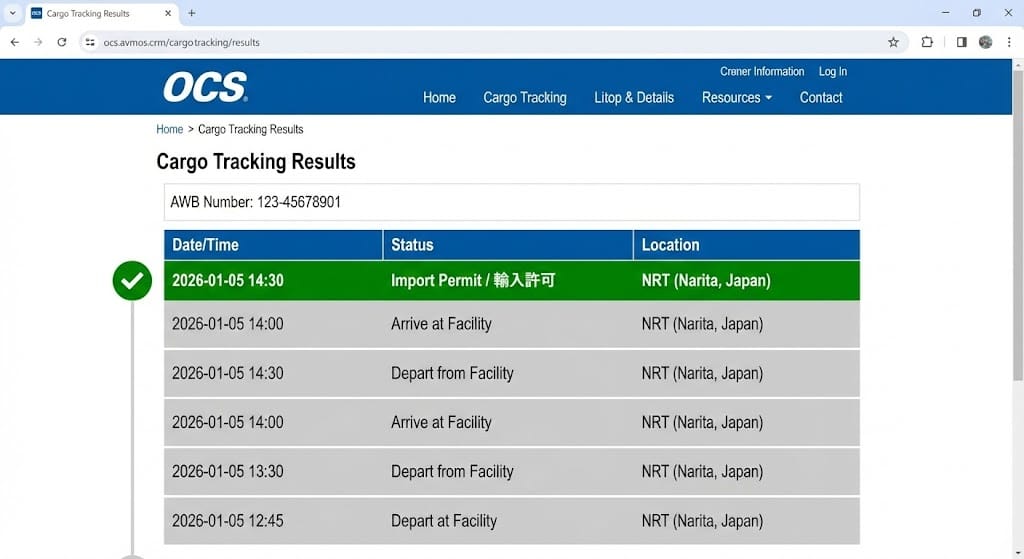Open the user profile avatar
Image resolution: width=1024 pixels, height=559 pixels.
coord(985,42)
